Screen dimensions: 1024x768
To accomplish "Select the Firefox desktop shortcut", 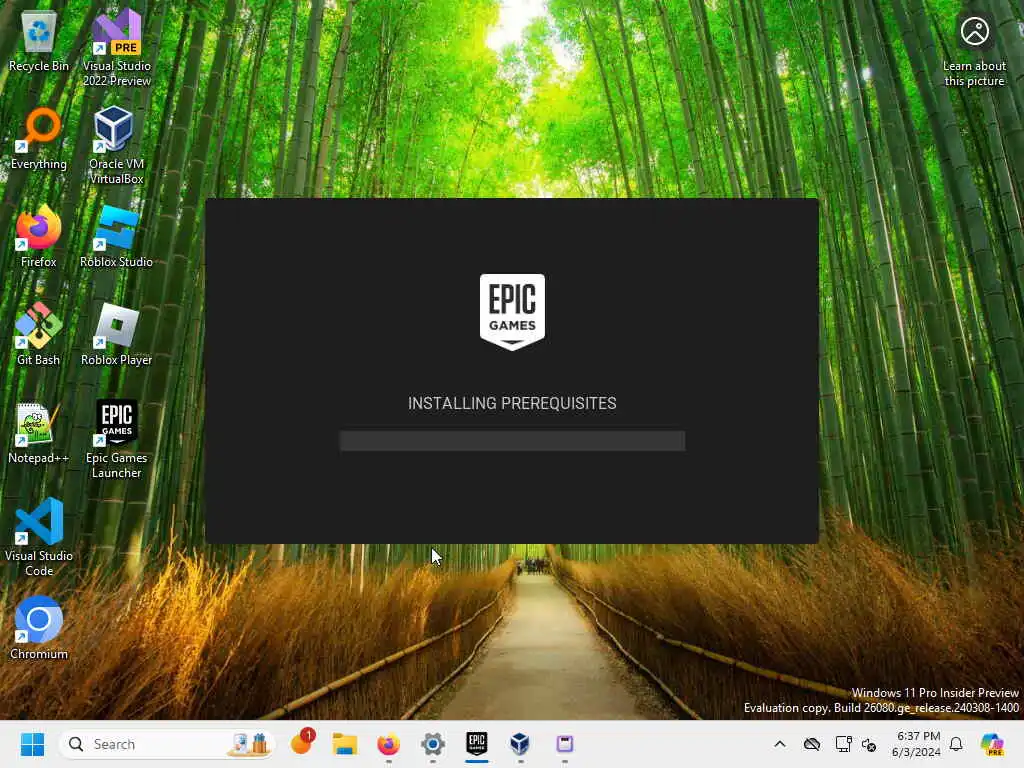I will coord(39,237).
